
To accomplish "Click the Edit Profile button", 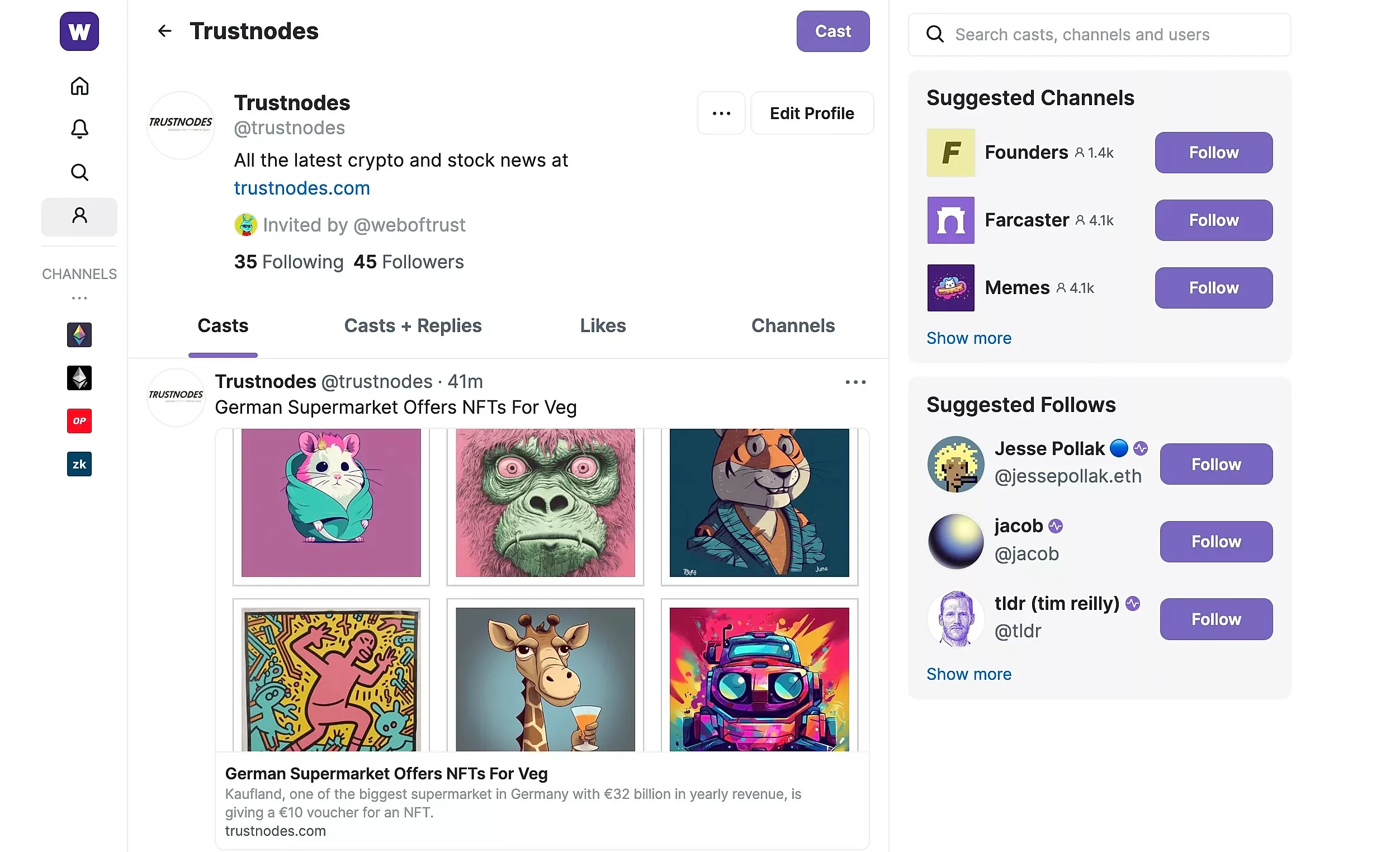I will click(x=811, y=113).
